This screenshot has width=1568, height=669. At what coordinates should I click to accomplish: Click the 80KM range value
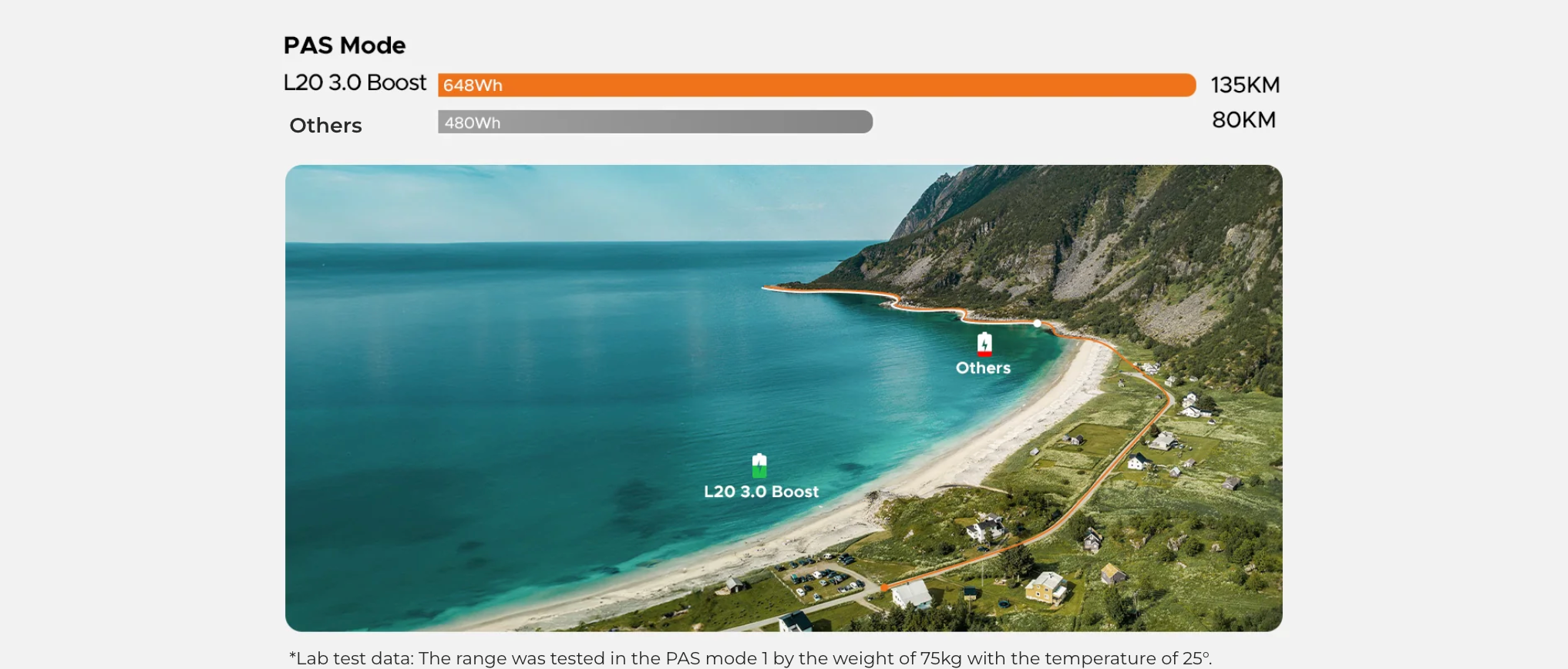click(x=1243, y=120)
